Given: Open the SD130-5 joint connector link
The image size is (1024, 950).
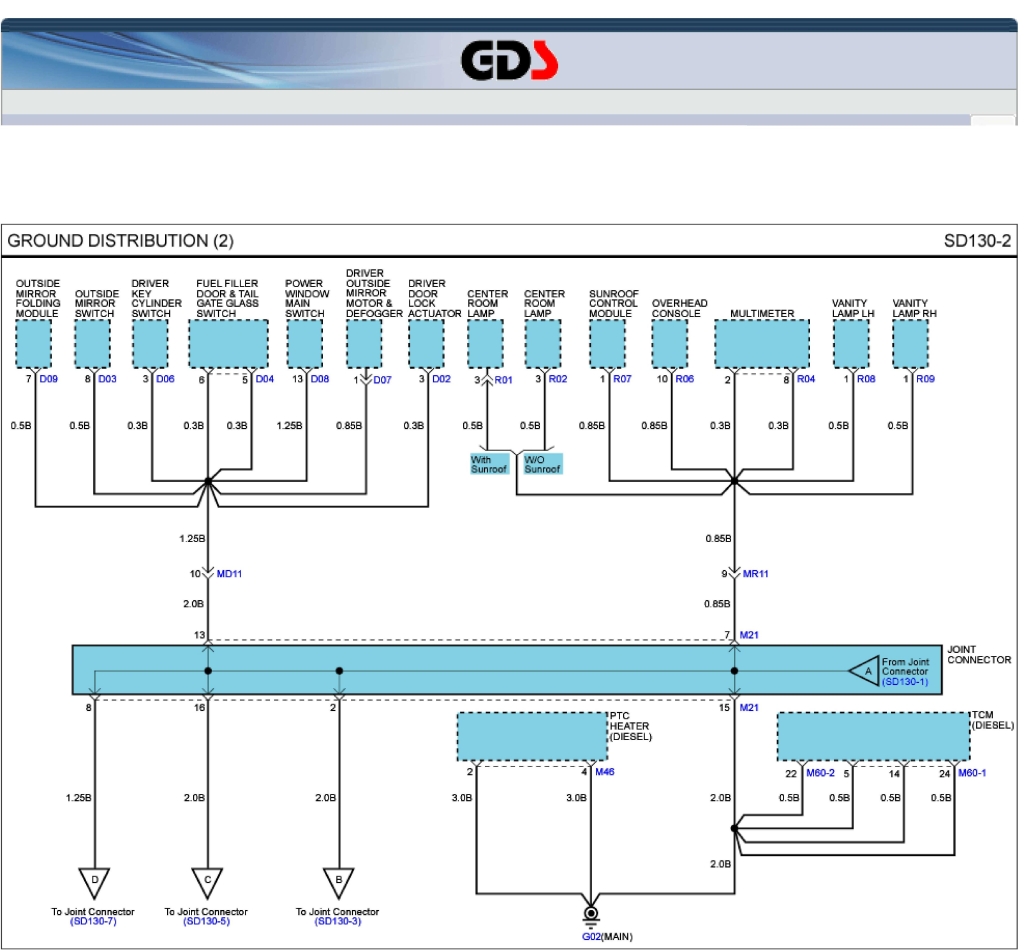Looking at the screenshot, I should (x=206, y=921).
